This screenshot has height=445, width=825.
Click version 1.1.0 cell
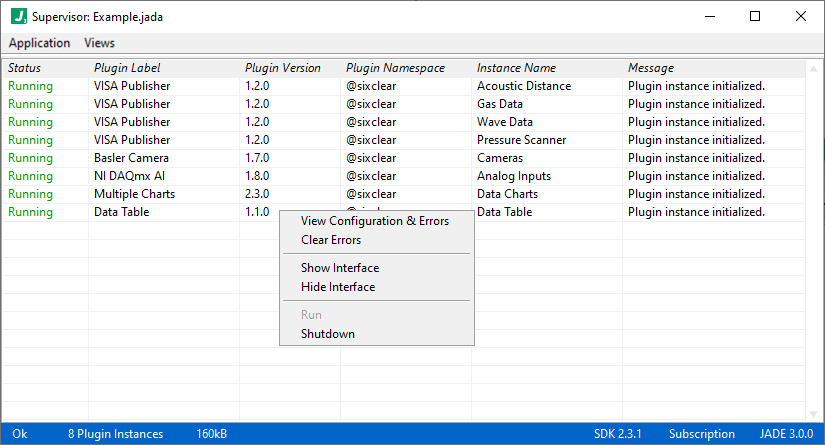click(x=257, y=212)
